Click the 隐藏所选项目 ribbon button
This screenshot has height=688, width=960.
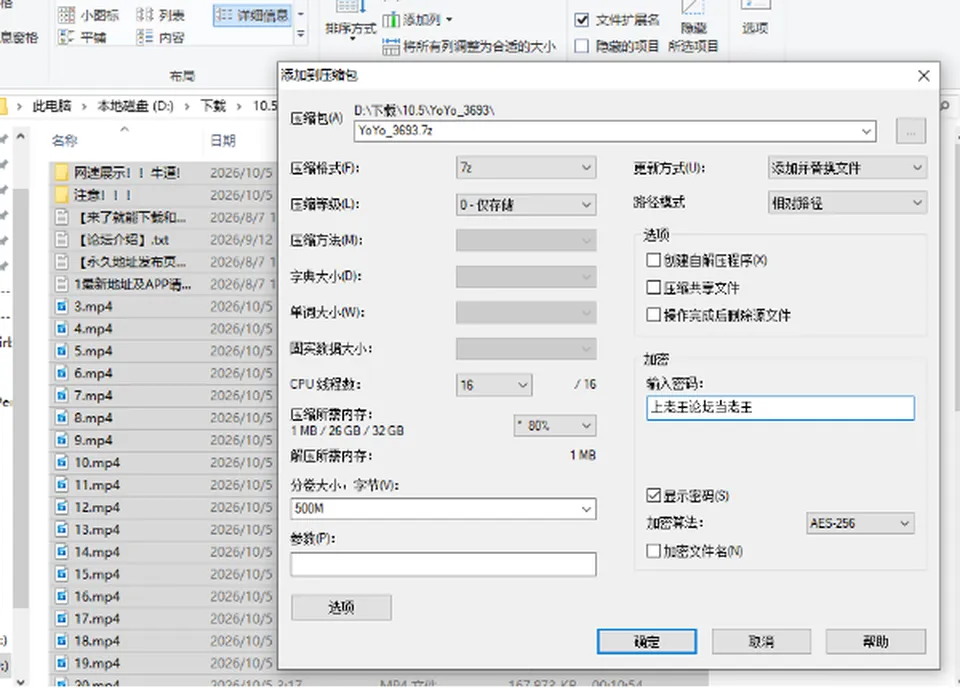tap(693, 28)
